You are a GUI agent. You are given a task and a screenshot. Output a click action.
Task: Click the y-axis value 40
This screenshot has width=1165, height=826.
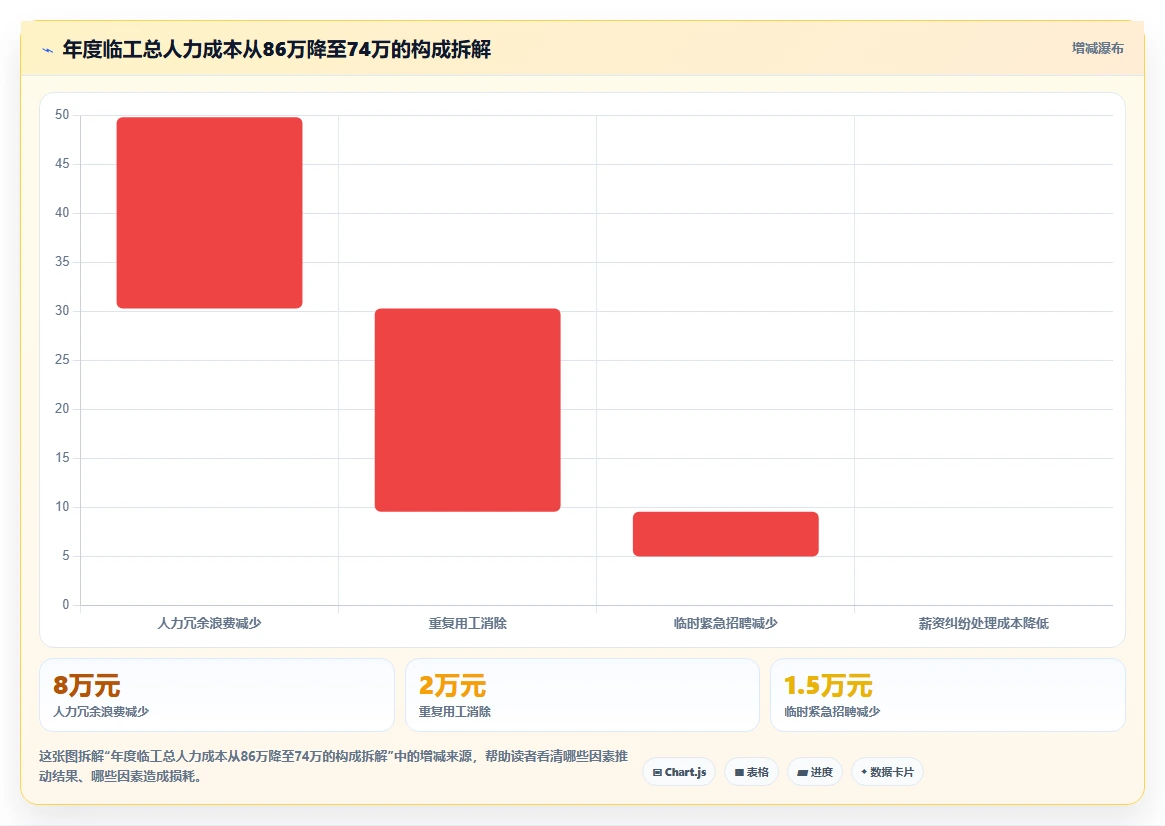click(x=62, y=212)
